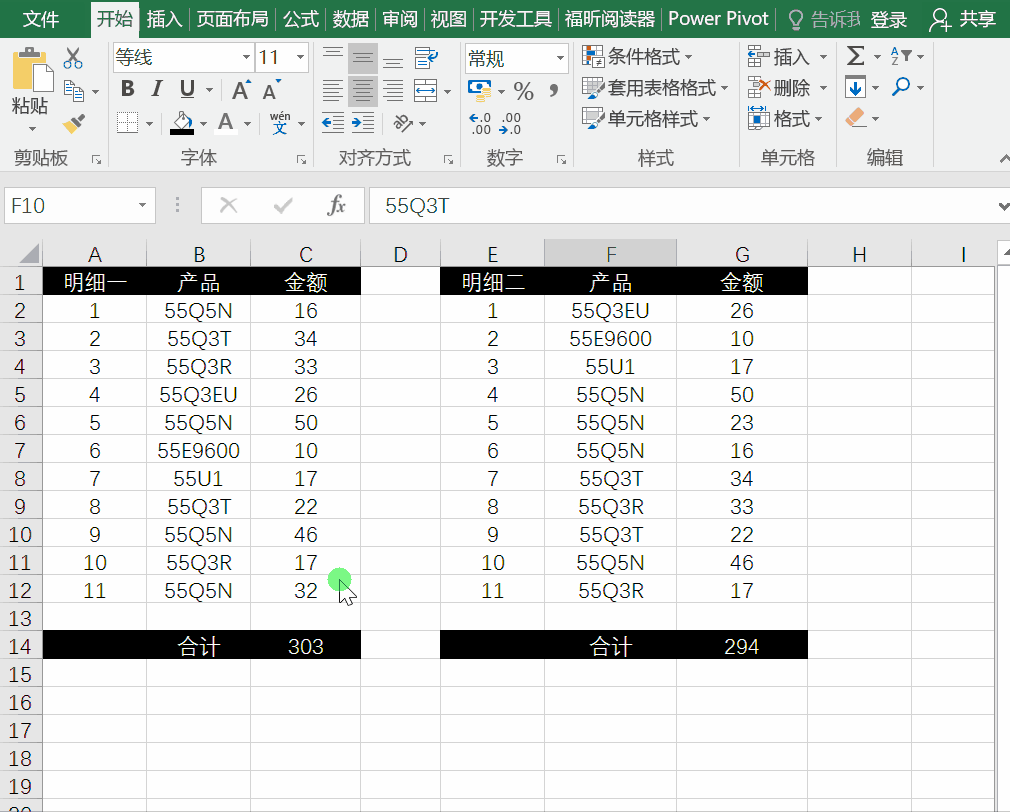Viewport: 1010px width, 812px height.
Task: Click the Borders grid icon
Action: click(x=128, y=122)
